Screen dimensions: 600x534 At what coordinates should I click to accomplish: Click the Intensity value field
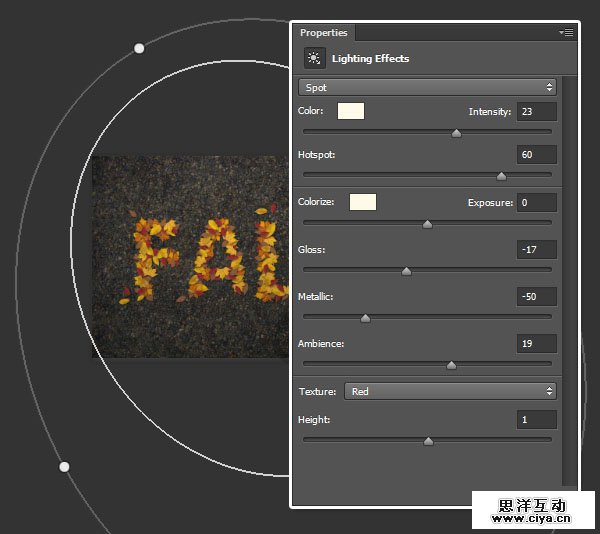[537, 112]
